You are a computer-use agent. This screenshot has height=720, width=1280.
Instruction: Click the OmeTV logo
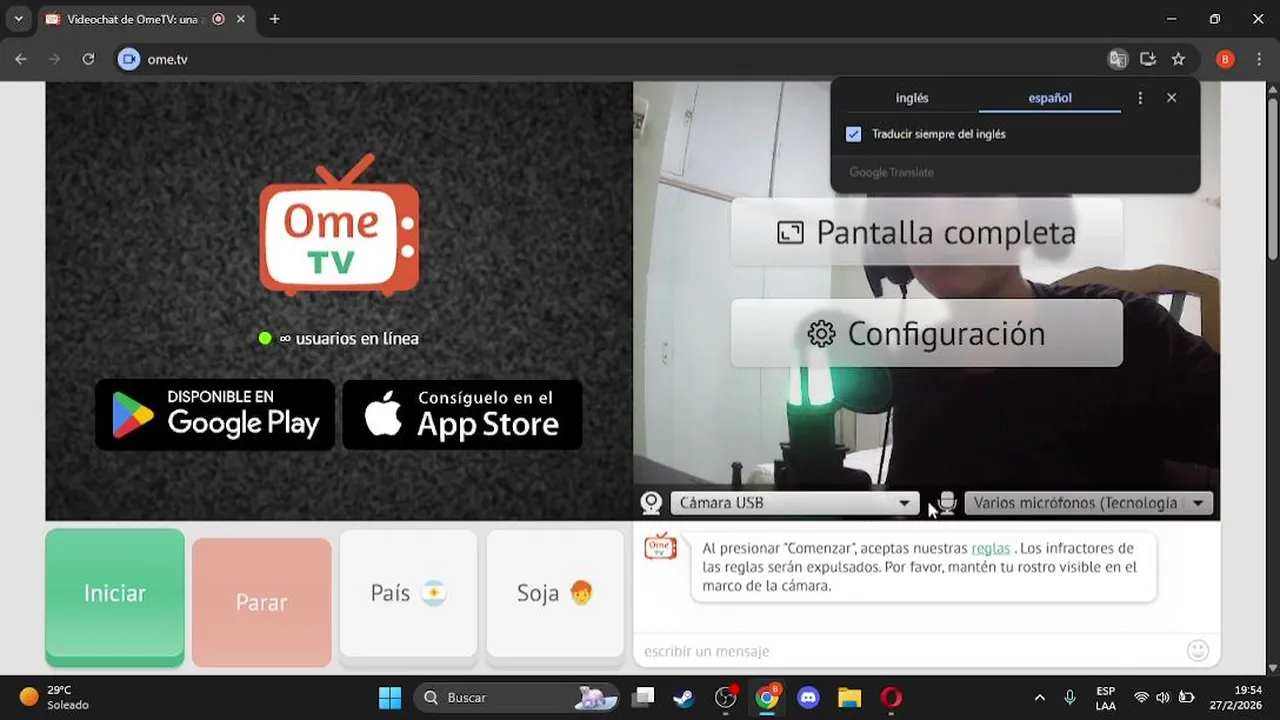tap(339, 225)
